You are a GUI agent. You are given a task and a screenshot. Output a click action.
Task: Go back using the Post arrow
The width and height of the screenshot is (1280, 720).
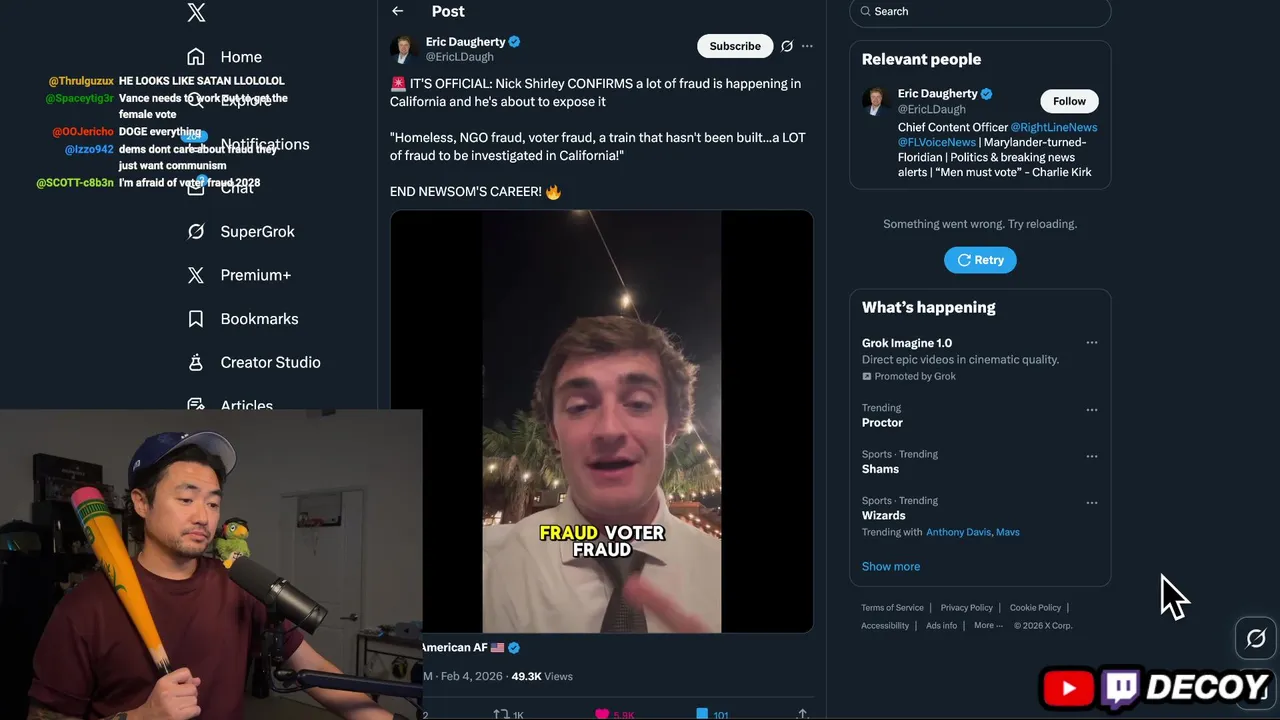(398, 11)
